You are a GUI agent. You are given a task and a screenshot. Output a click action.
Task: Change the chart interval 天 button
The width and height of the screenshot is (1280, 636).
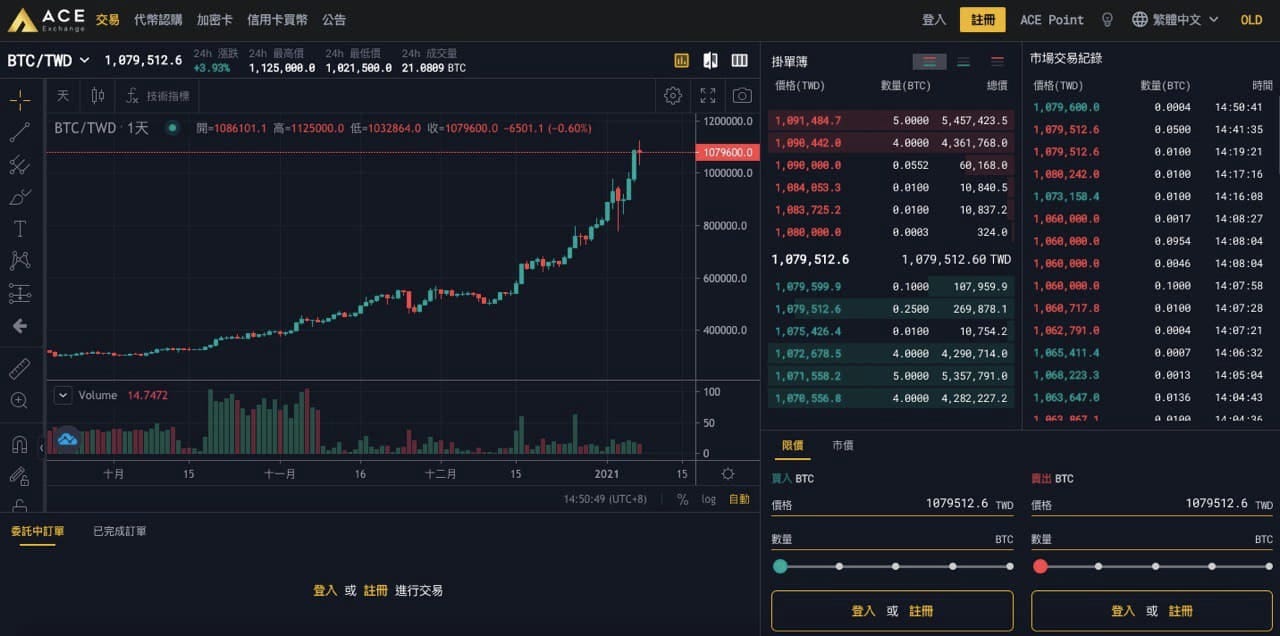[64, 96]
